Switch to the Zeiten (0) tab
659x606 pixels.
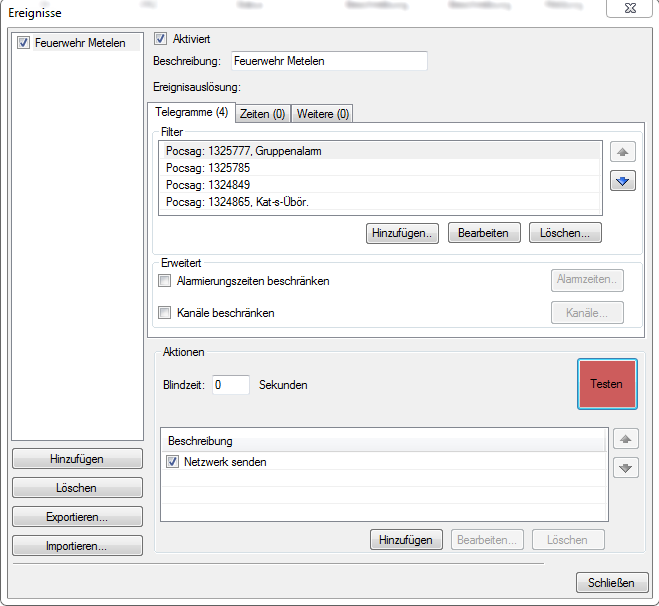pos(263,114)
